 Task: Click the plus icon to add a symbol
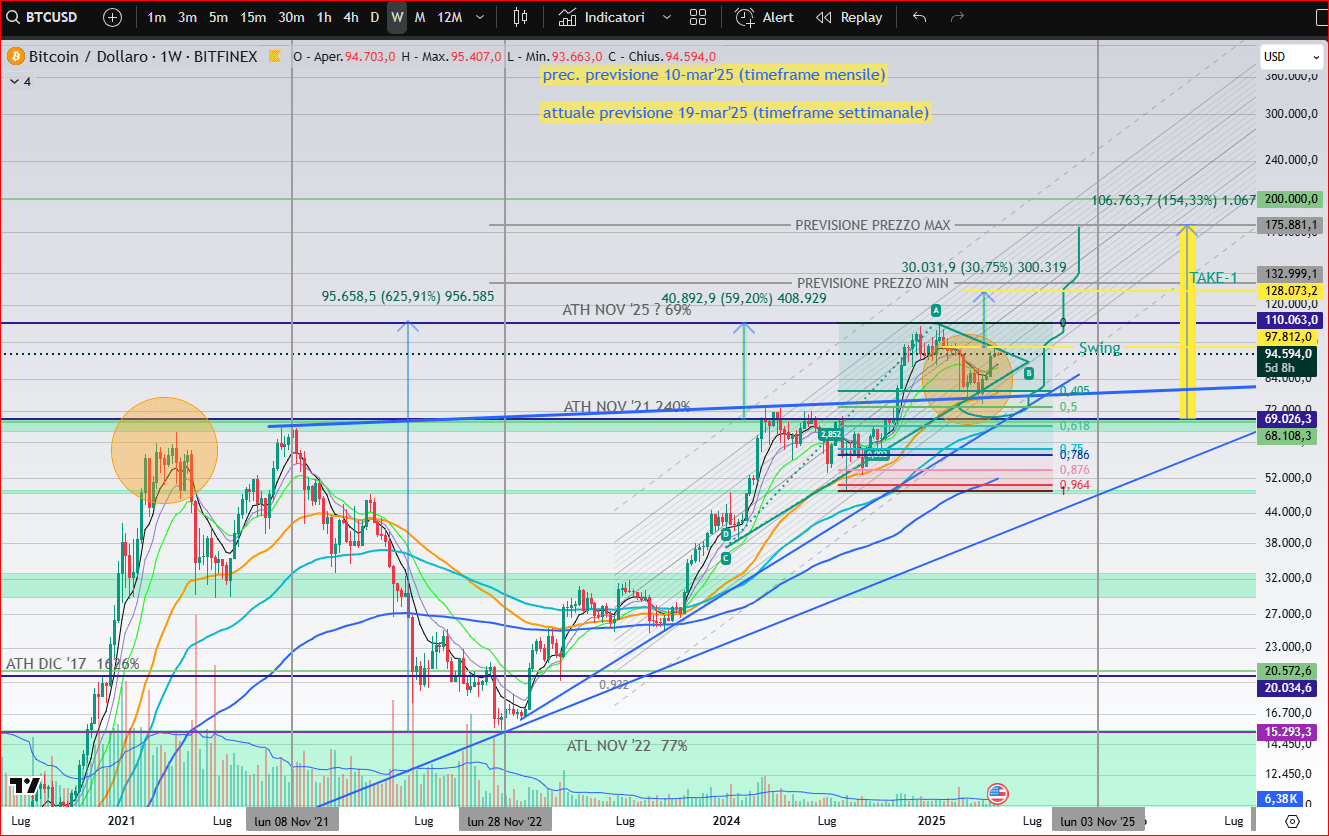[112, 17]
